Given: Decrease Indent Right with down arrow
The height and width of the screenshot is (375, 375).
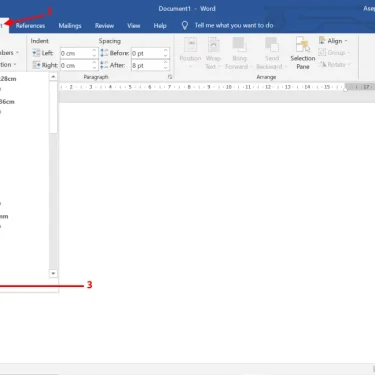Looking at the screenshot, I should tap(95, 68).
